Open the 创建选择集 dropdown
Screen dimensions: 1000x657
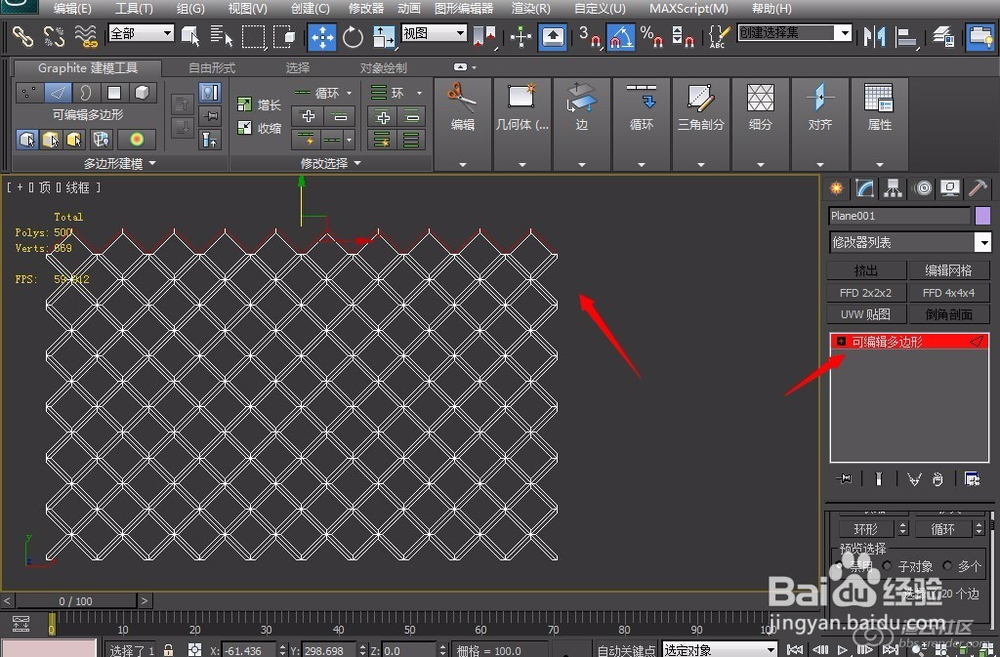(795, 33)
